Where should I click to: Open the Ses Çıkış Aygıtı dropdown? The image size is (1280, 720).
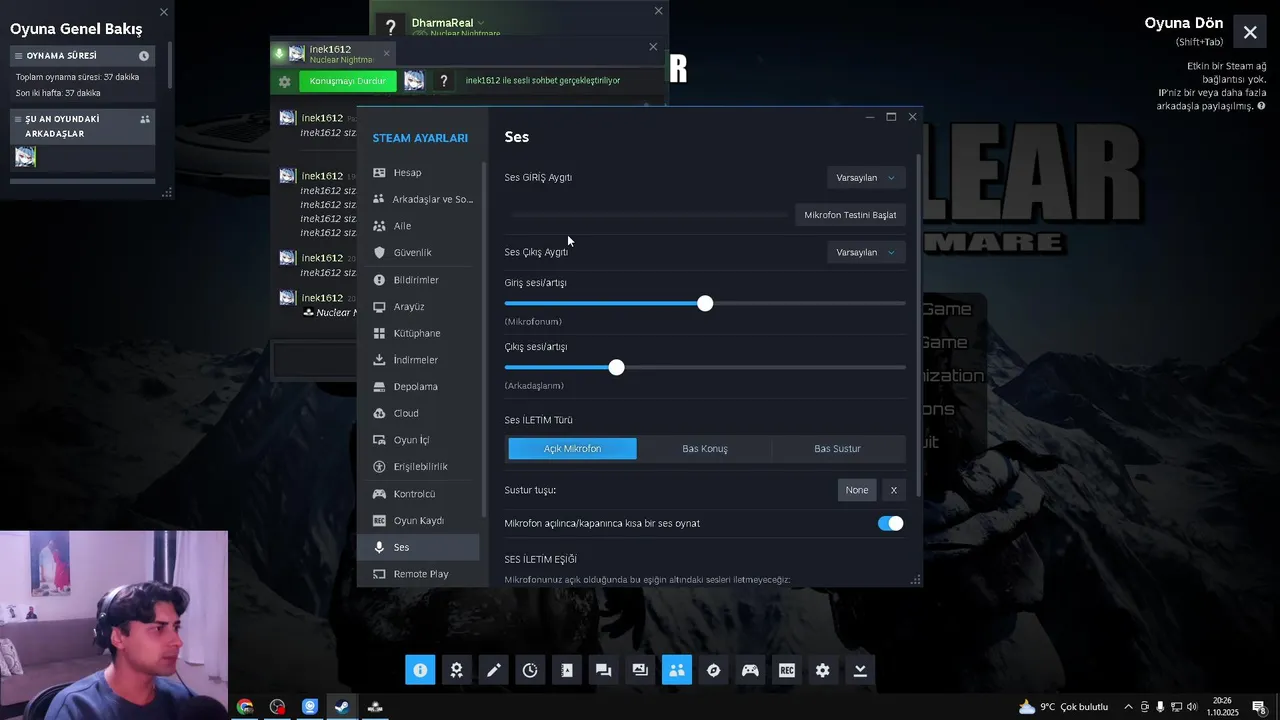[866, 252]
